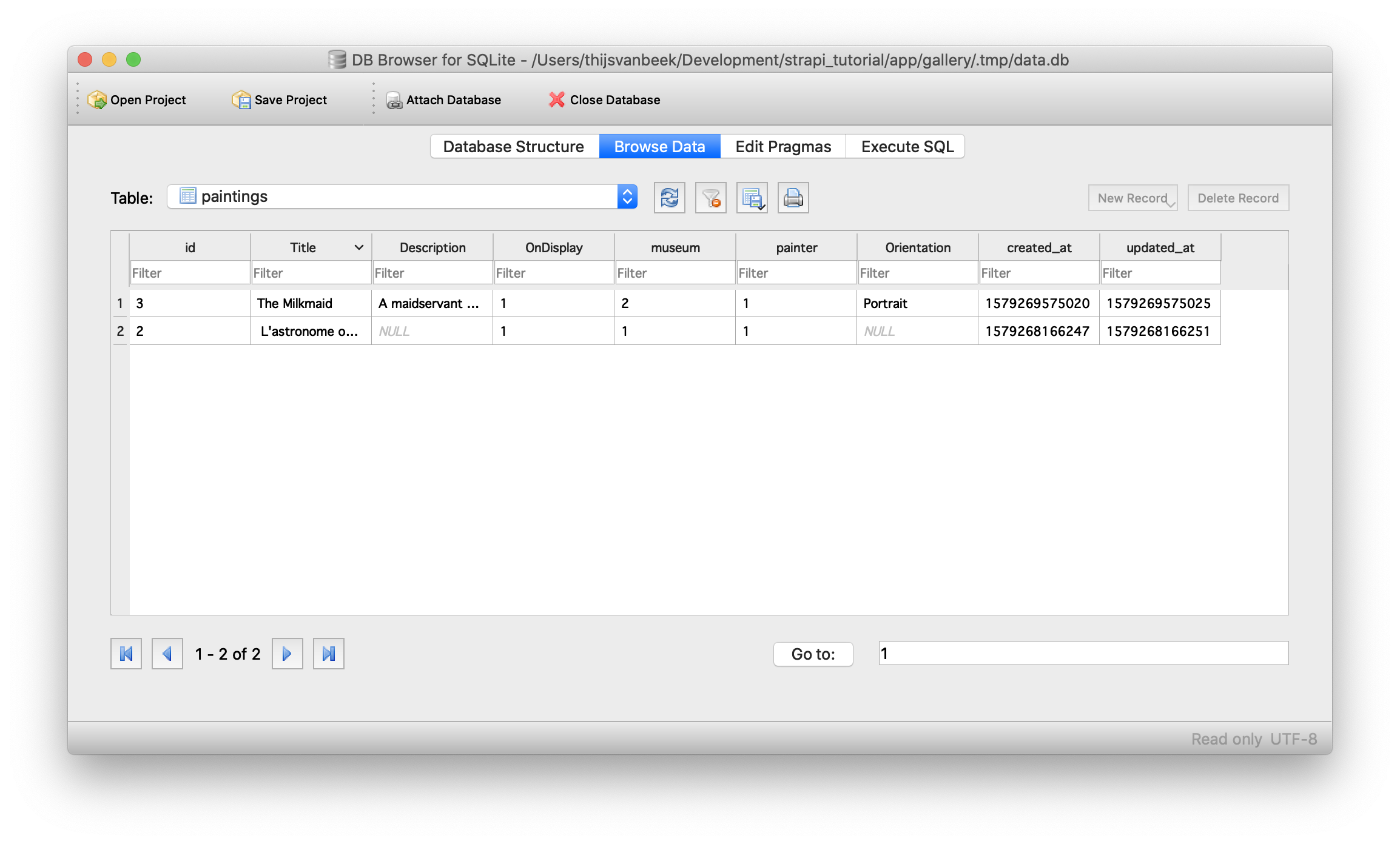Select row header number 2
Viewport: 1400px width, 844px height.
coord(120,331)
